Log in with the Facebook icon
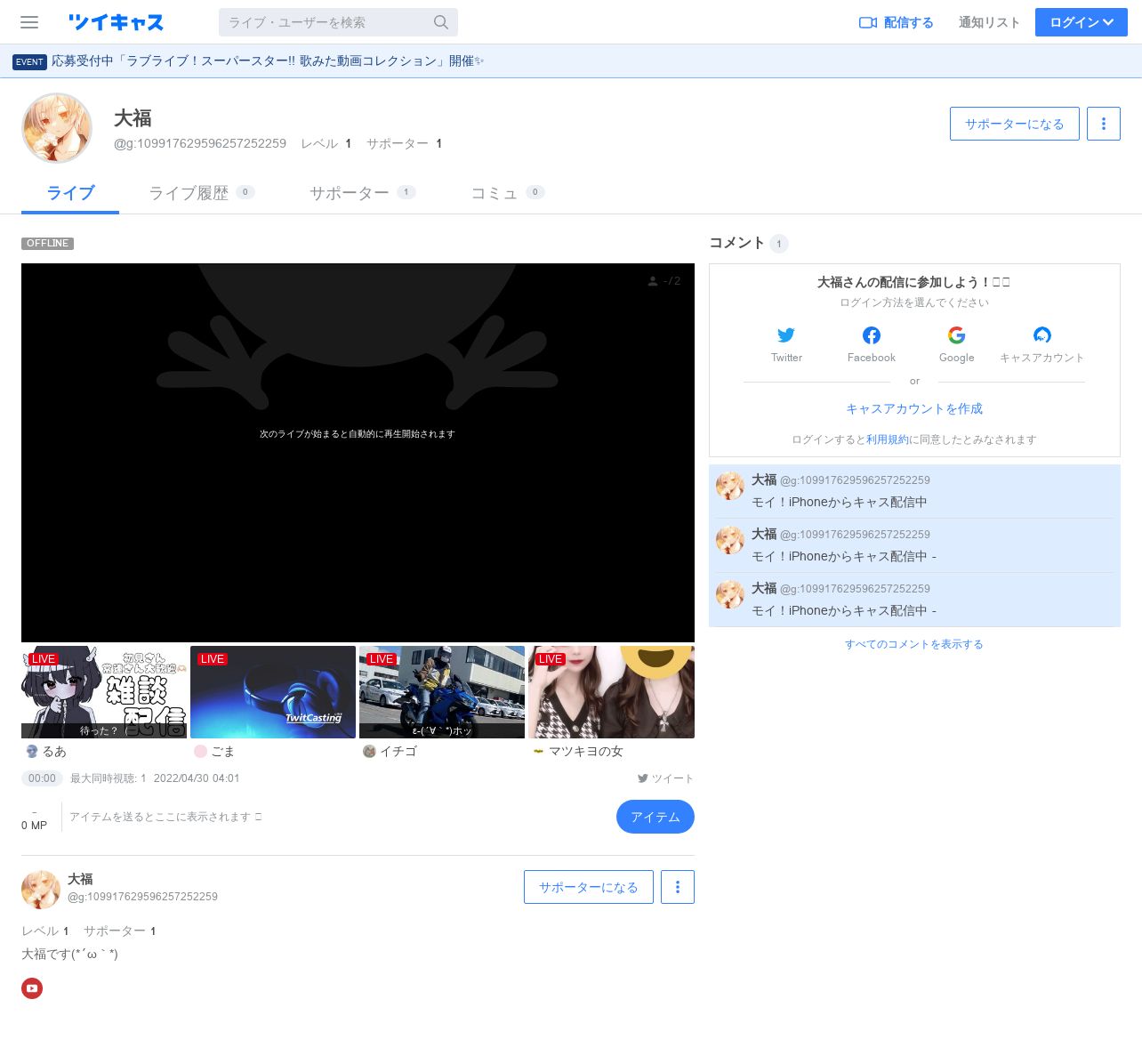This screenshot has height=1064, width=1142. [872, 335]
